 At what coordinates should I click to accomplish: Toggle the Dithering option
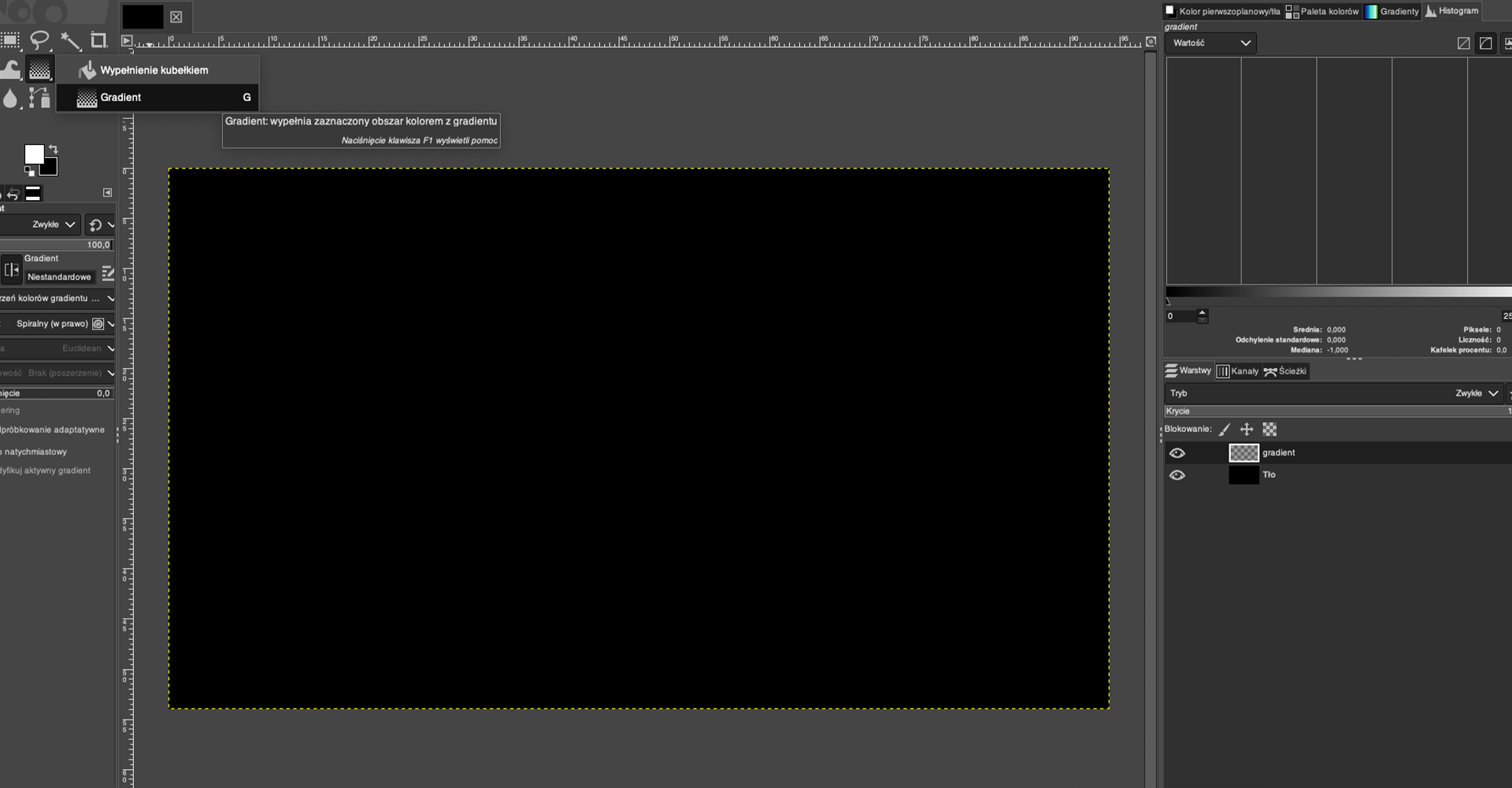point(10,411)
